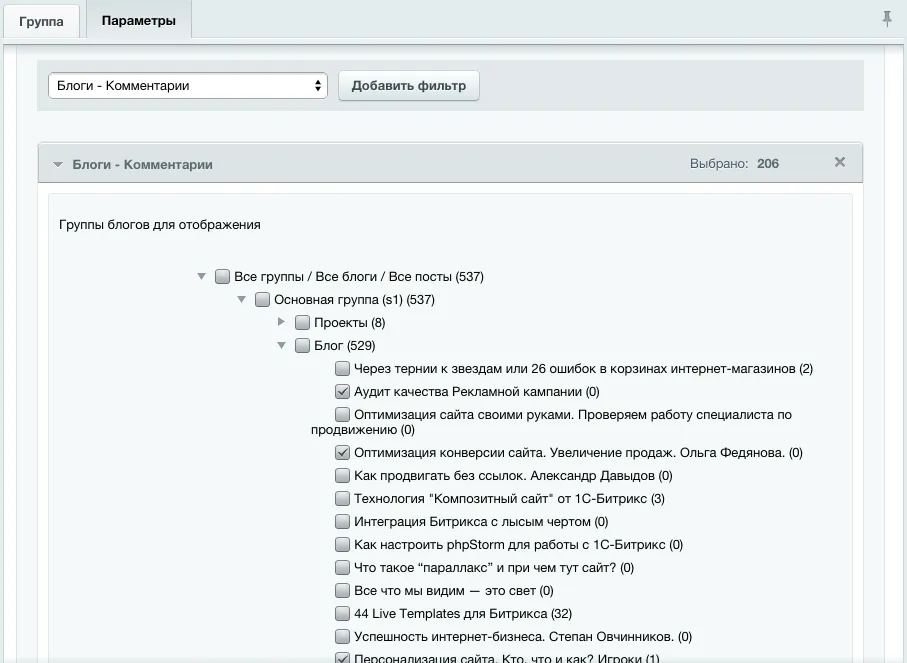
Task: Check 'Успешность интернет-бизнеса. Степан Овчинников'
Action: (340, 636)
